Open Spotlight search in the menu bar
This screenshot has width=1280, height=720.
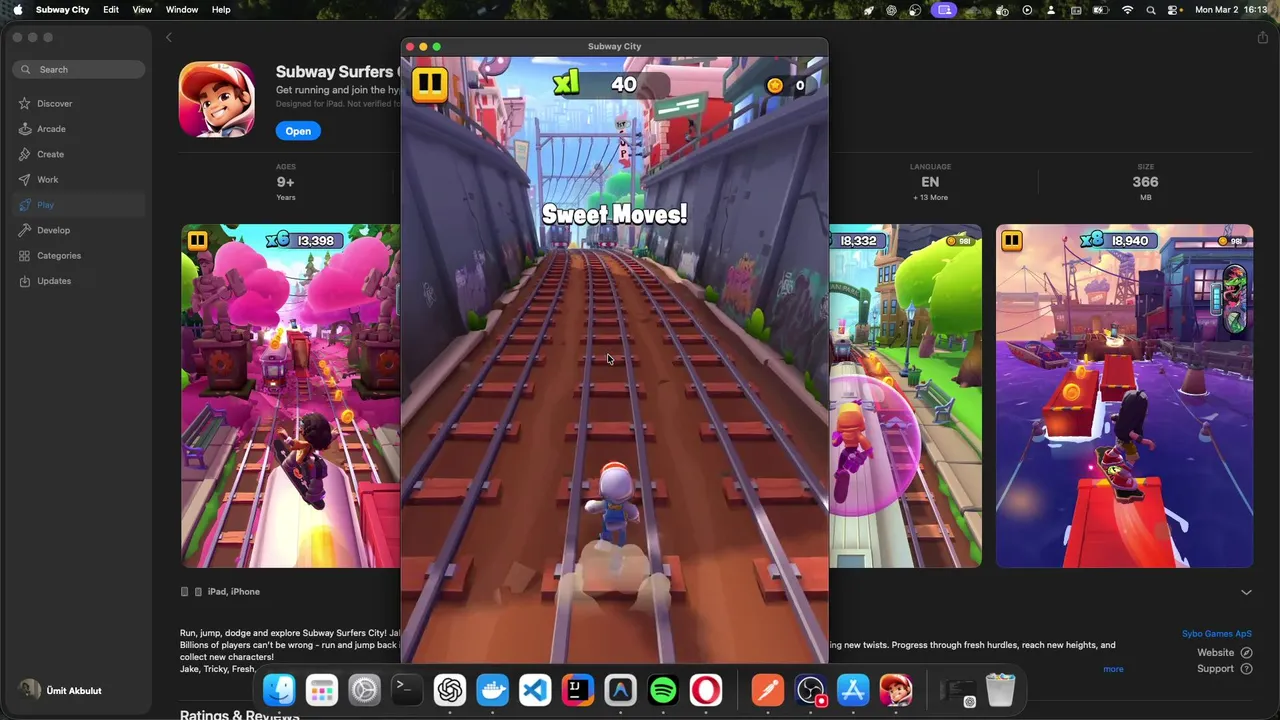1151,10
